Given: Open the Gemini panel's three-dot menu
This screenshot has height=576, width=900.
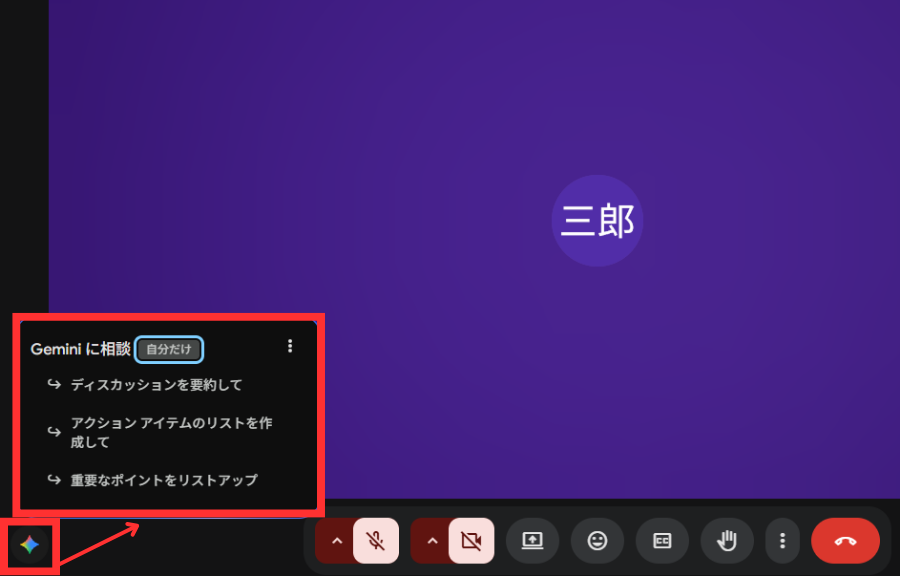Looking at the screenshot, I should [x=290, y=346].
